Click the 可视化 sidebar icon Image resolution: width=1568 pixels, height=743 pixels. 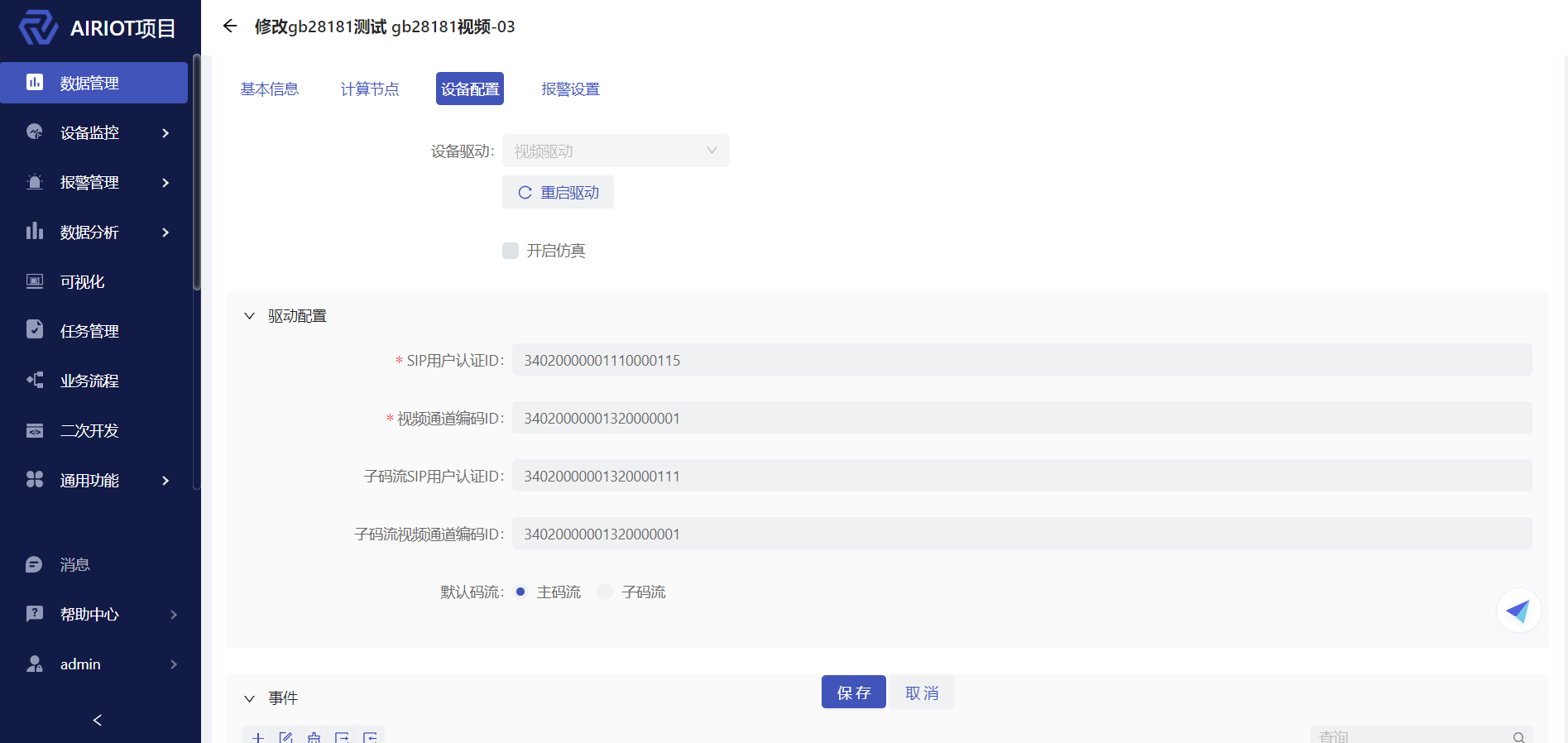(35, 280)
